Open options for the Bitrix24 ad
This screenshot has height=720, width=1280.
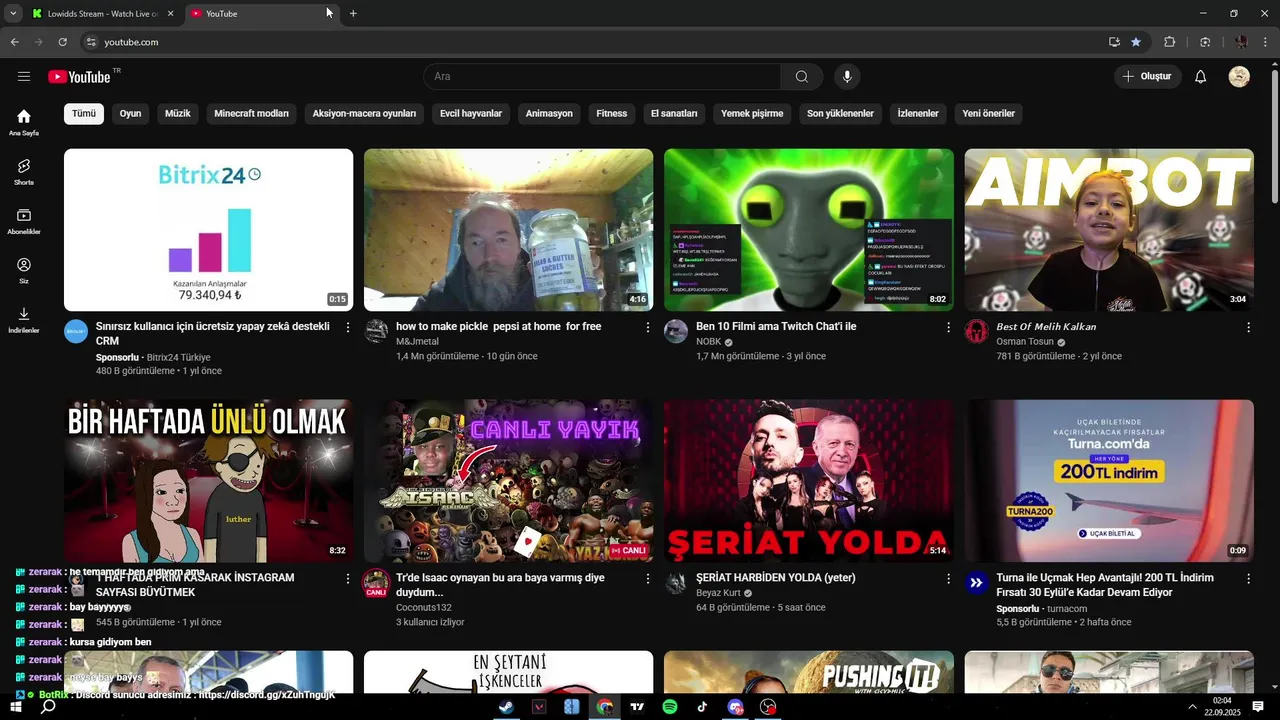[x=348, y=327]
